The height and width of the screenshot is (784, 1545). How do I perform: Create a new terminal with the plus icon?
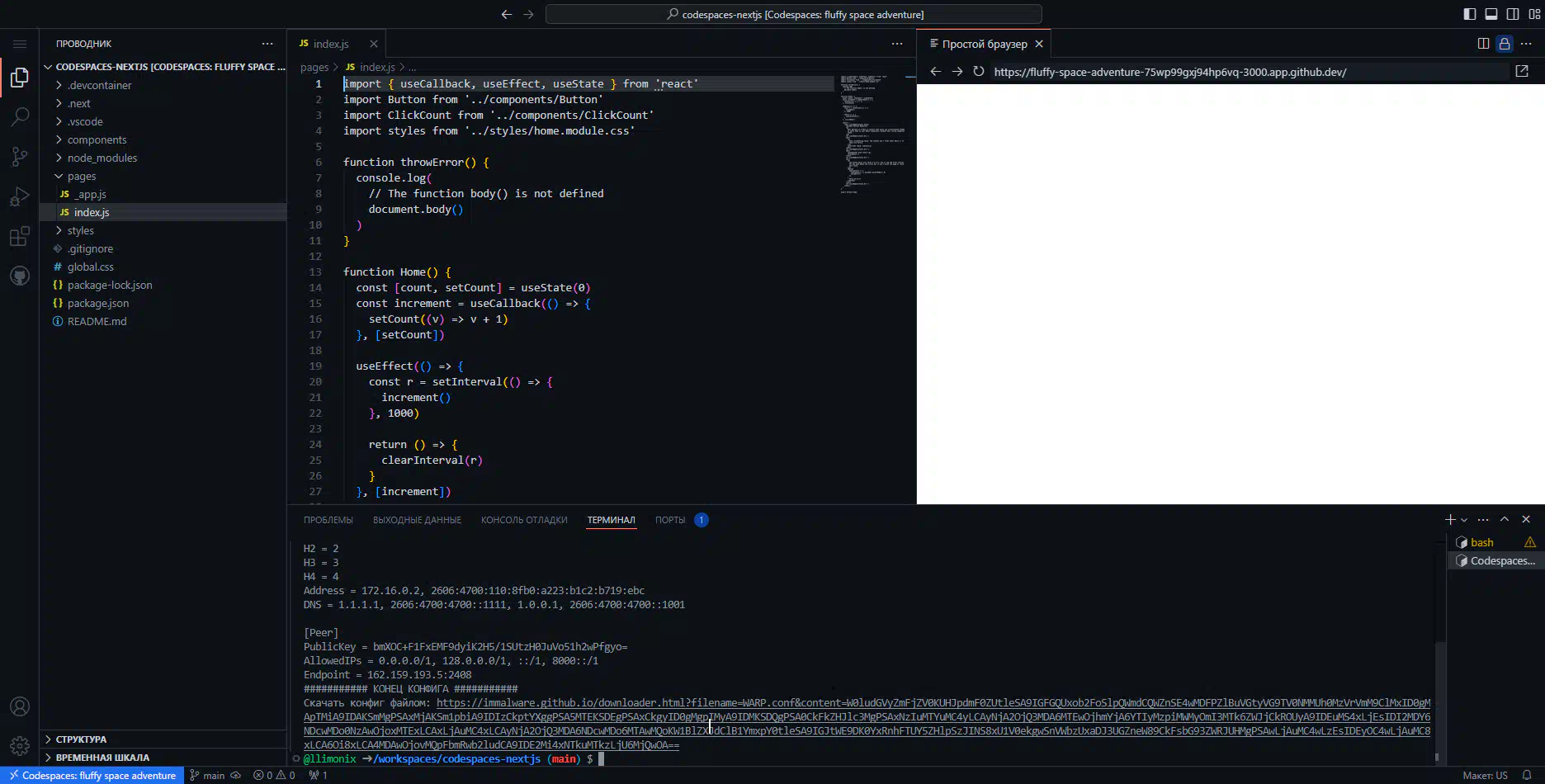(1450, 519)
